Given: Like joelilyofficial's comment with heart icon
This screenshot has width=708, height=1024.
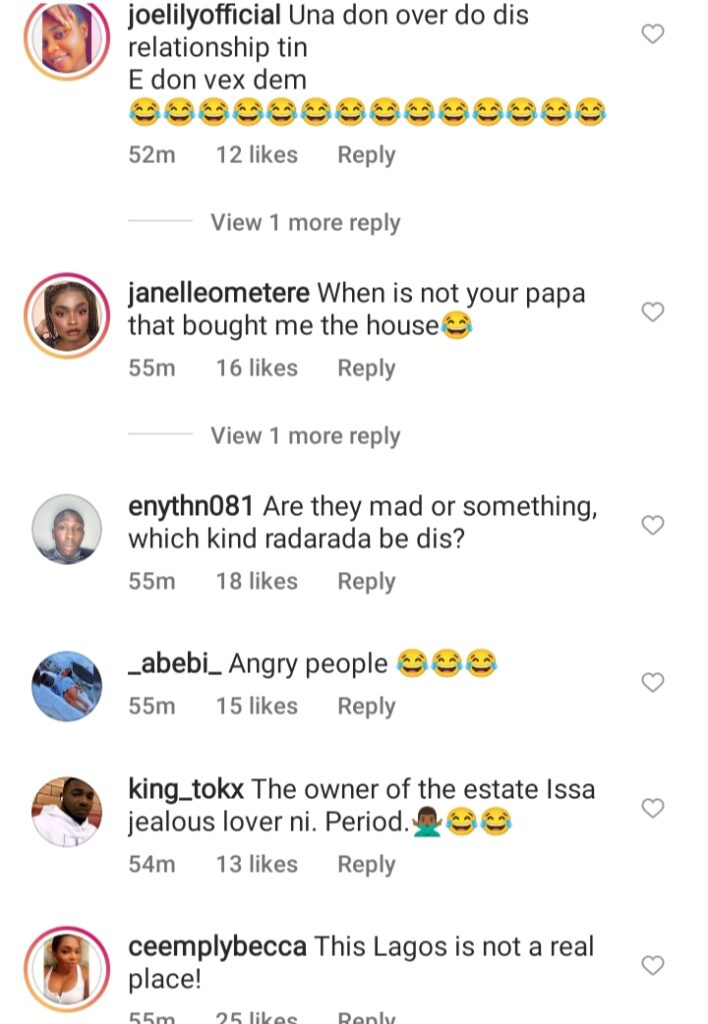Looking at the screenshot, I should (652, 34).
